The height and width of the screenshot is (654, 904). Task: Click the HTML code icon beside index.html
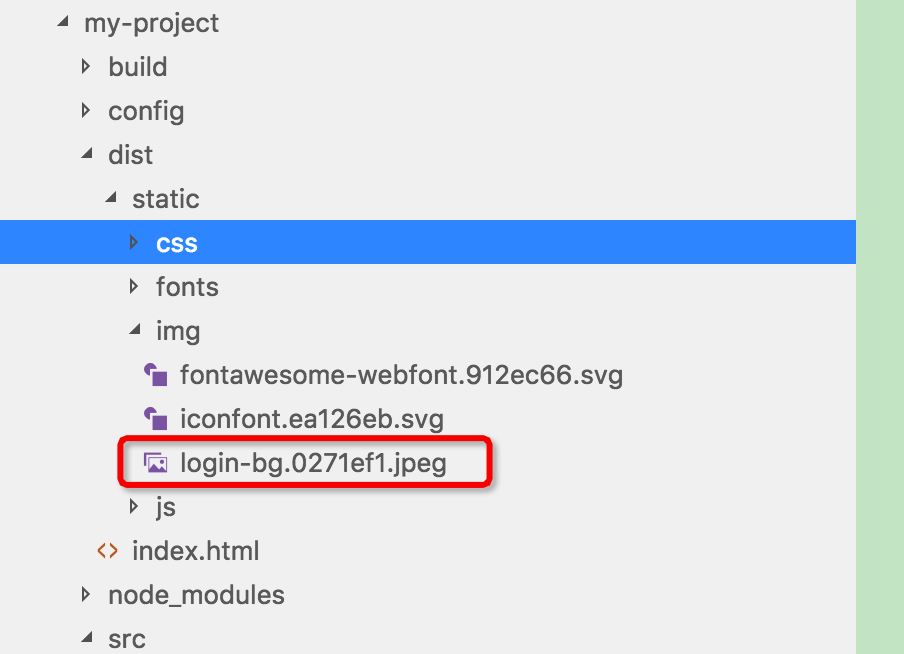[107, 551]
